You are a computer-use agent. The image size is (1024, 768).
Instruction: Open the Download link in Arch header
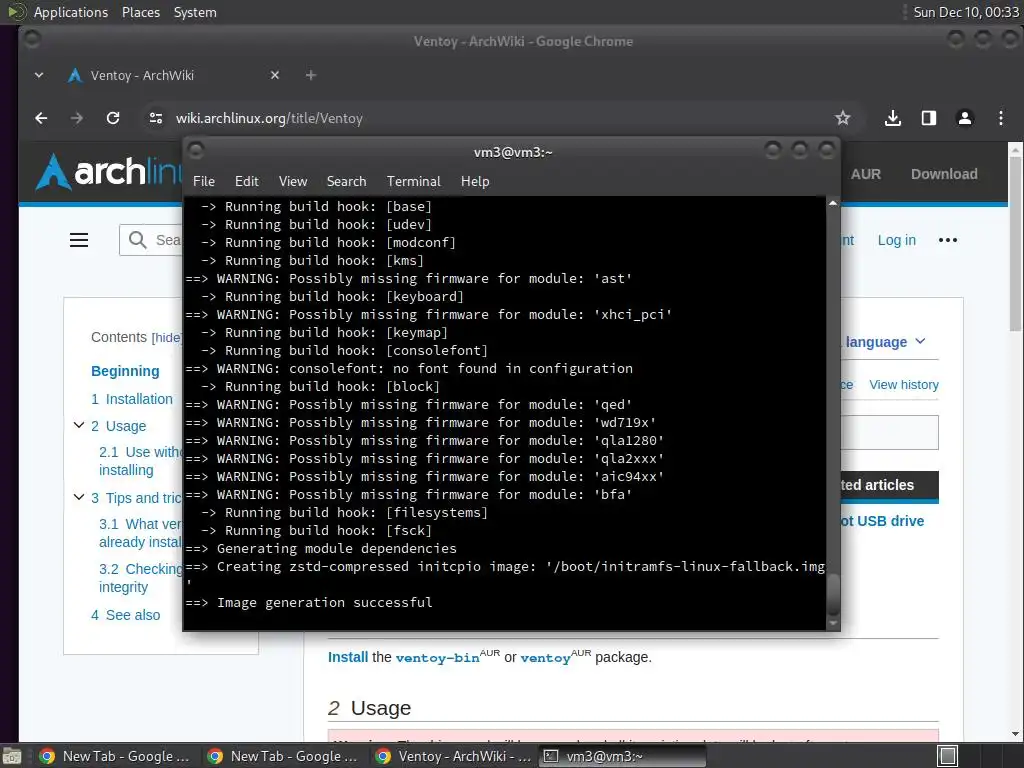click(x=944, y=174)
